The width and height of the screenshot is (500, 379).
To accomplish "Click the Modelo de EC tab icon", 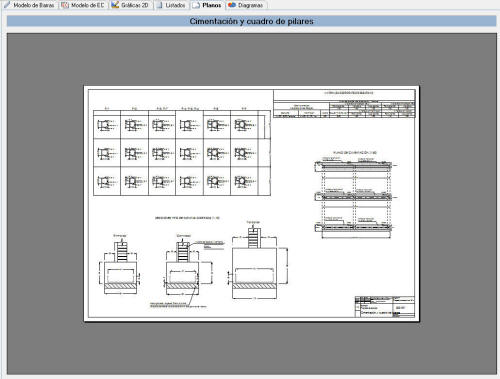I will point(65,5).
